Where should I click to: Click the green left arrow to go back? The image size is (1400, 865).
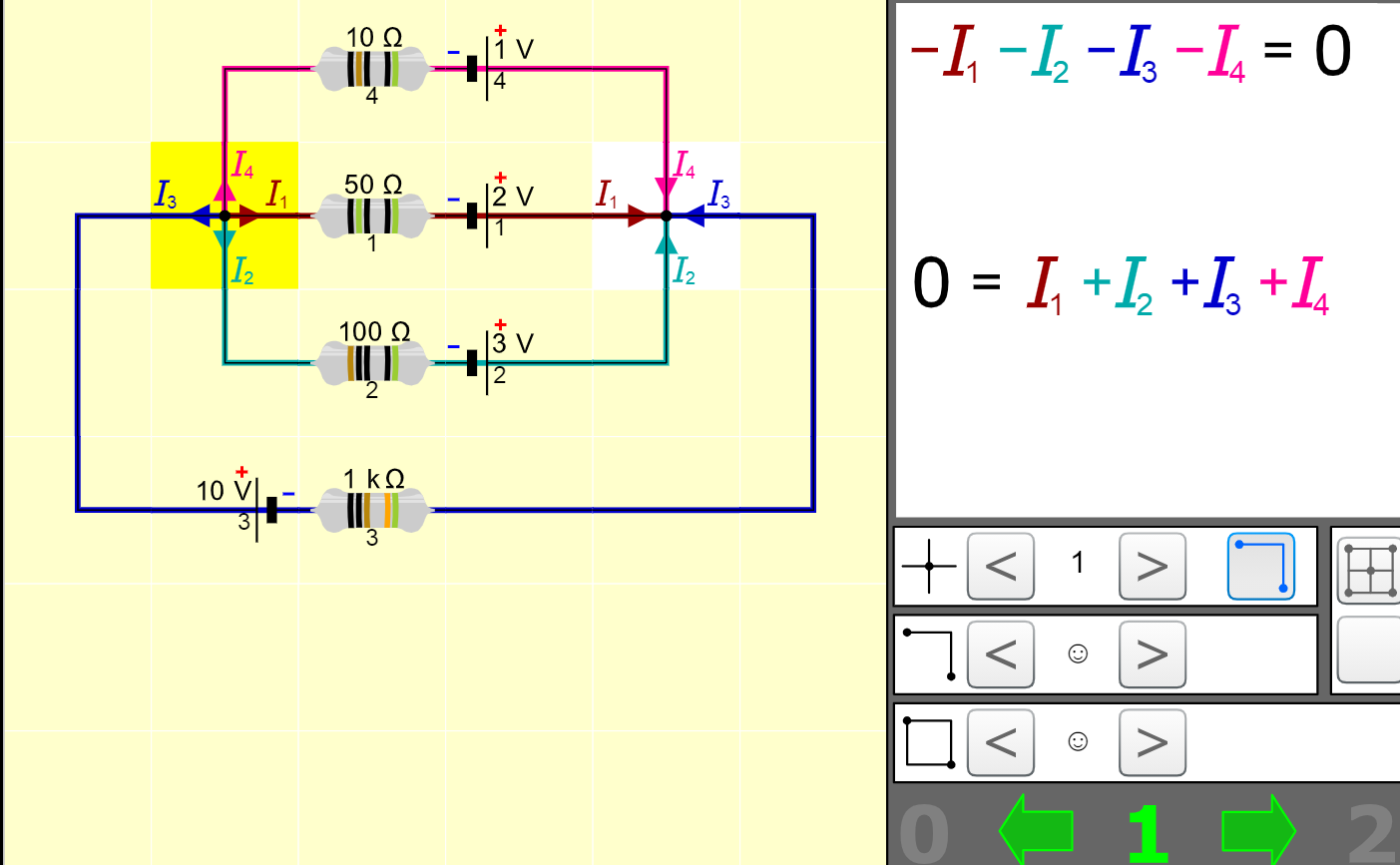[x=1037, y=829]
